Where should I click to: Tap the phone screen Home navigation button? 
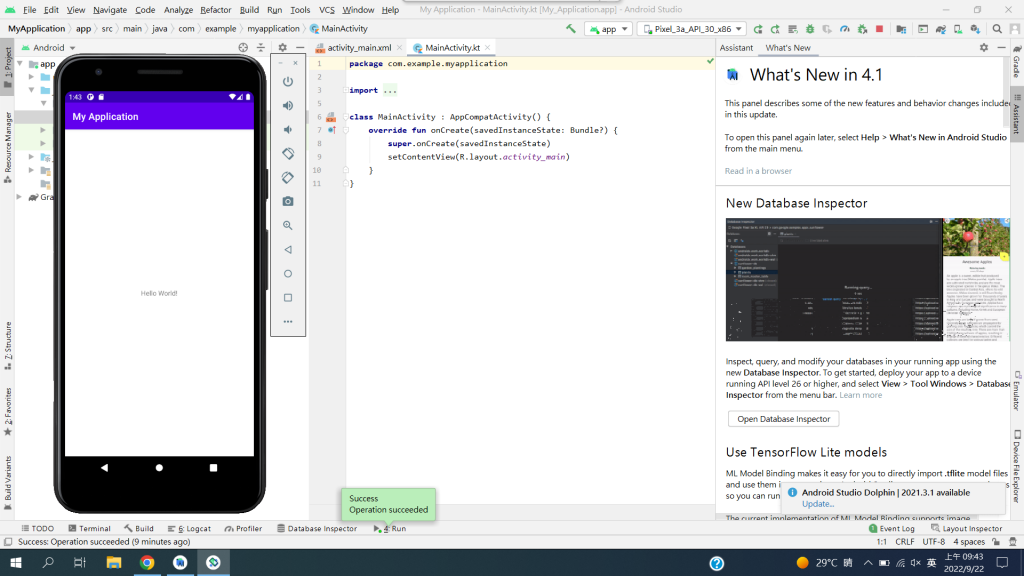pyautogui.click(x=159, y=468)
